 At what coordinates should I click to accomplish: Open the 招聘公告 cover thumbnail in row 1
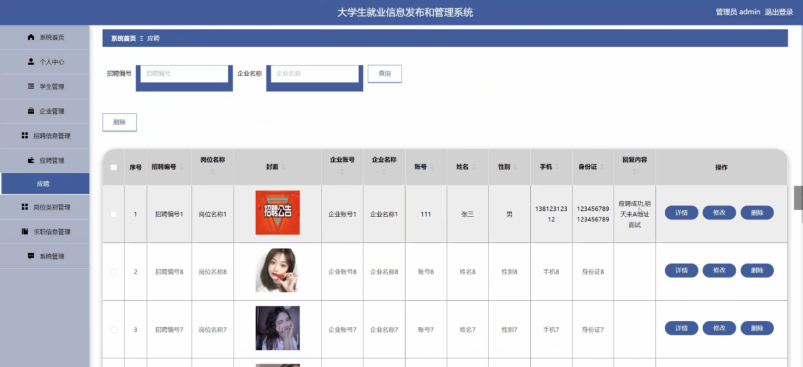click(278, 212)
